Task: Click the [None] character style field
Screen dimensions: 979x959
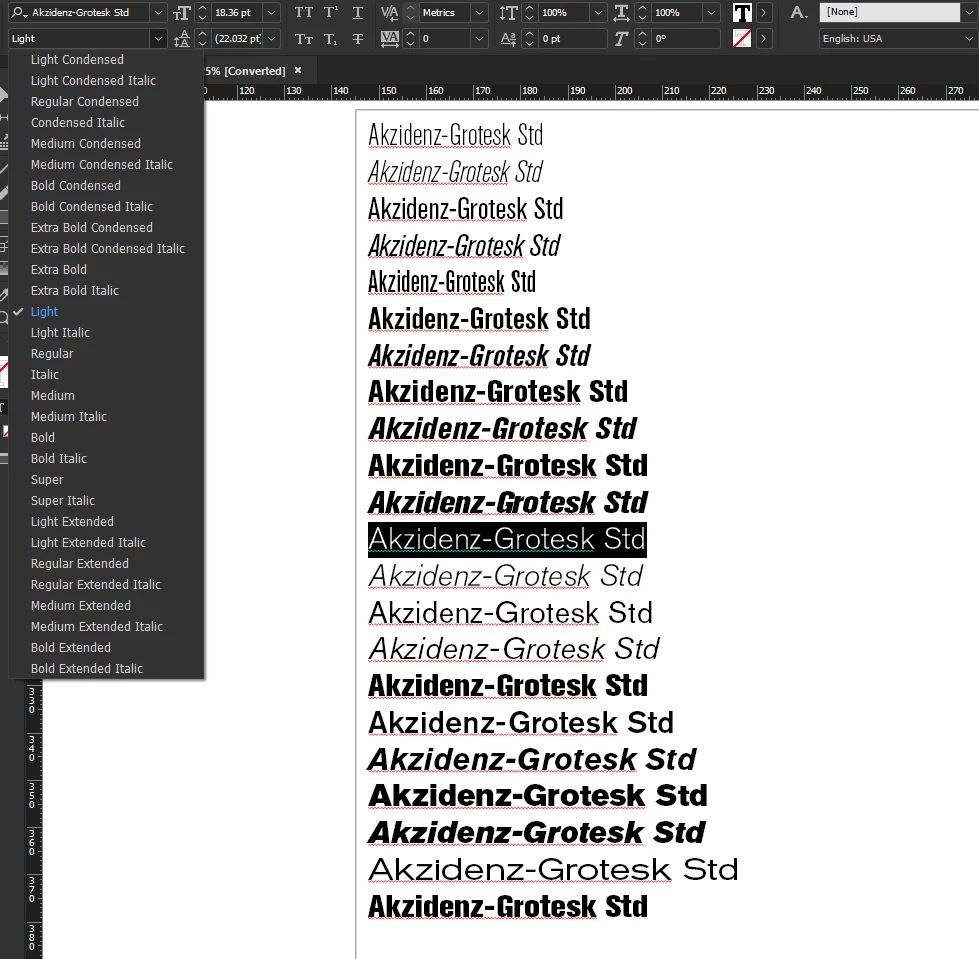Action: coord(890,12)
